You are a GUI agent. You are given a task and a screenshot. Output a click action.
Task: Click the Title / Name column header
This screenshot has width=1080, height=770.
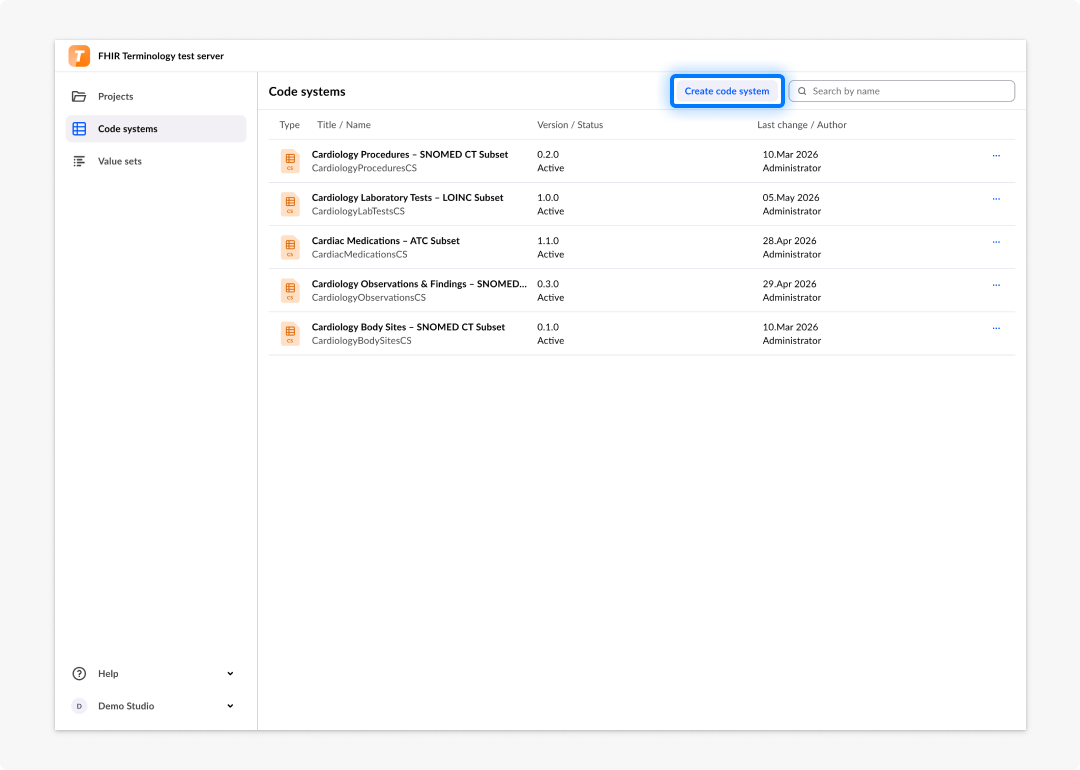coord(344,125)
